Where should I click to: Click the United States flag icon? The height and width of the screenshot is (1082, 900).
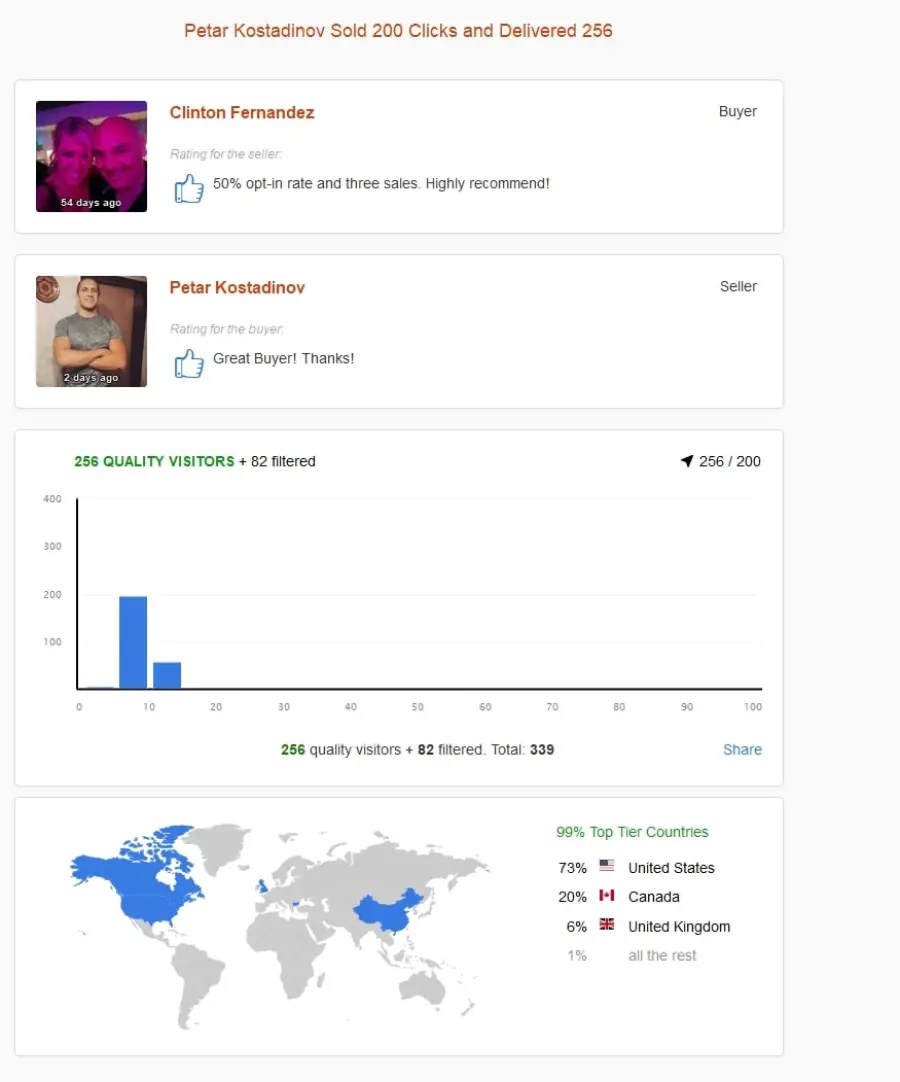pos(607,865)
